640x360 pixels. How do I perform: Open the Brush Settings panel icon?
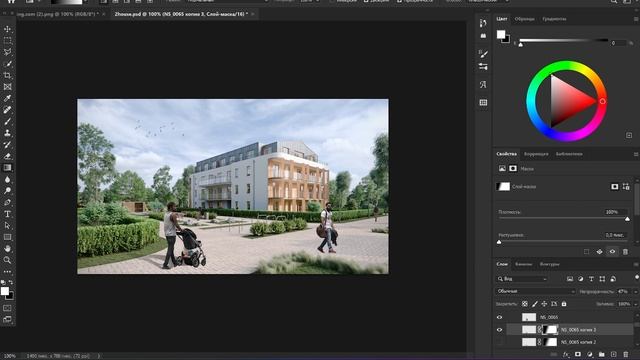point(483,53)
